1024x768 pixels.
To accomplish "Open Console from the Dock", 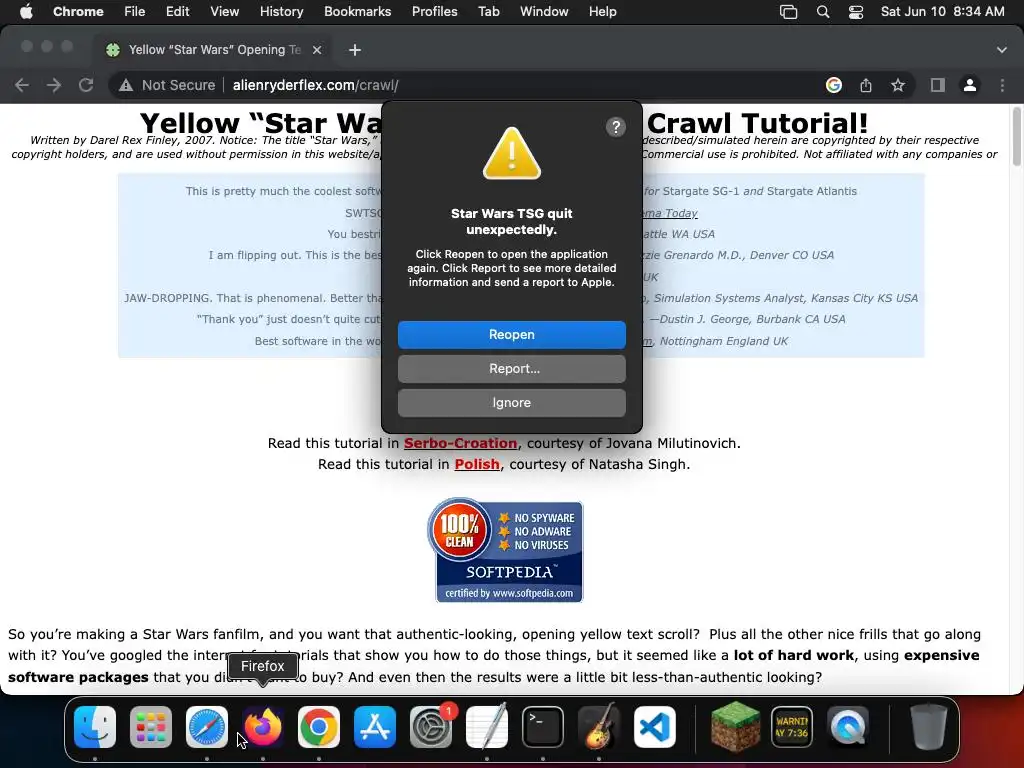I will [x=792, y=727].
